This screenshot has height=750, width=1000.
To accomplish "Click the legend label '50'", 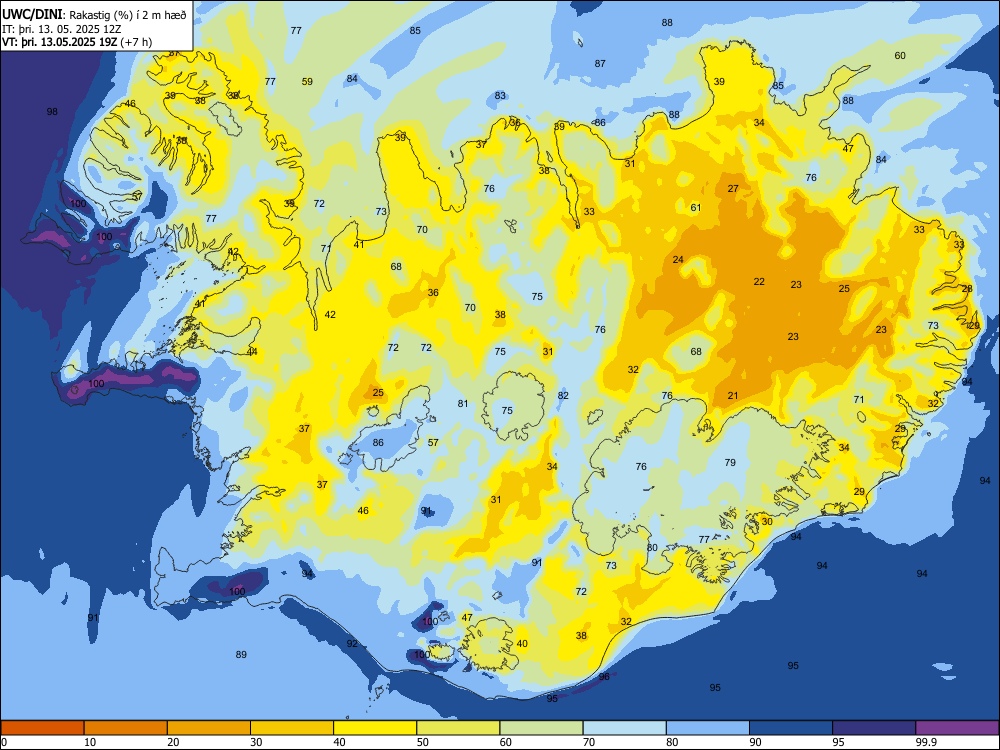I will tap(423, 742).
